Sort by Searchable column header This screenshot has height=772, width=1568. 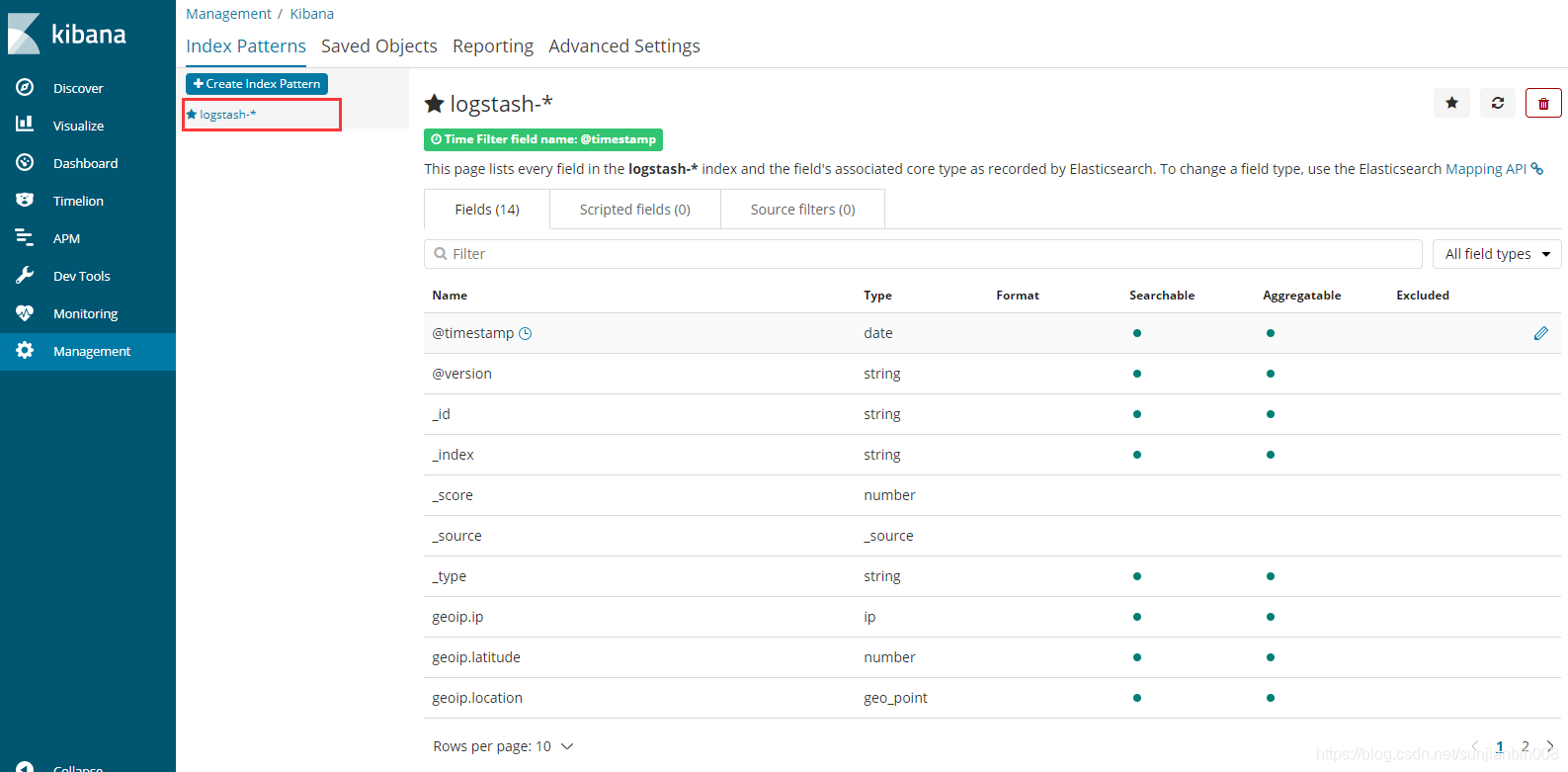click(1162, 296)
